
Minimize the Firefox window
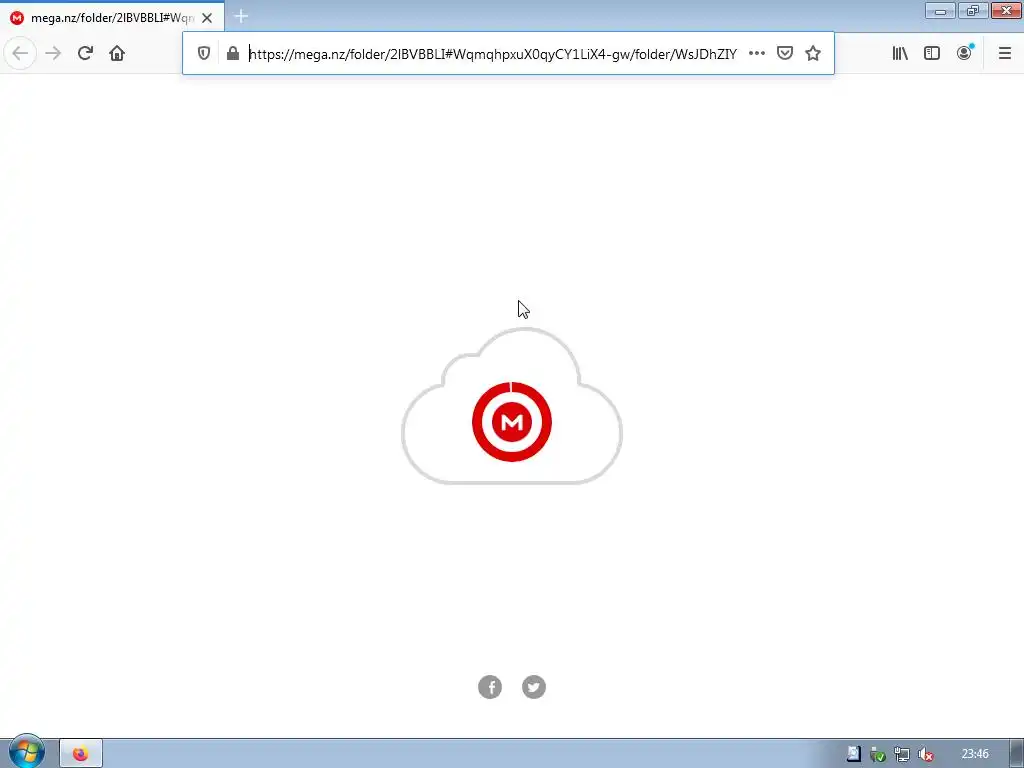point(940,10)
